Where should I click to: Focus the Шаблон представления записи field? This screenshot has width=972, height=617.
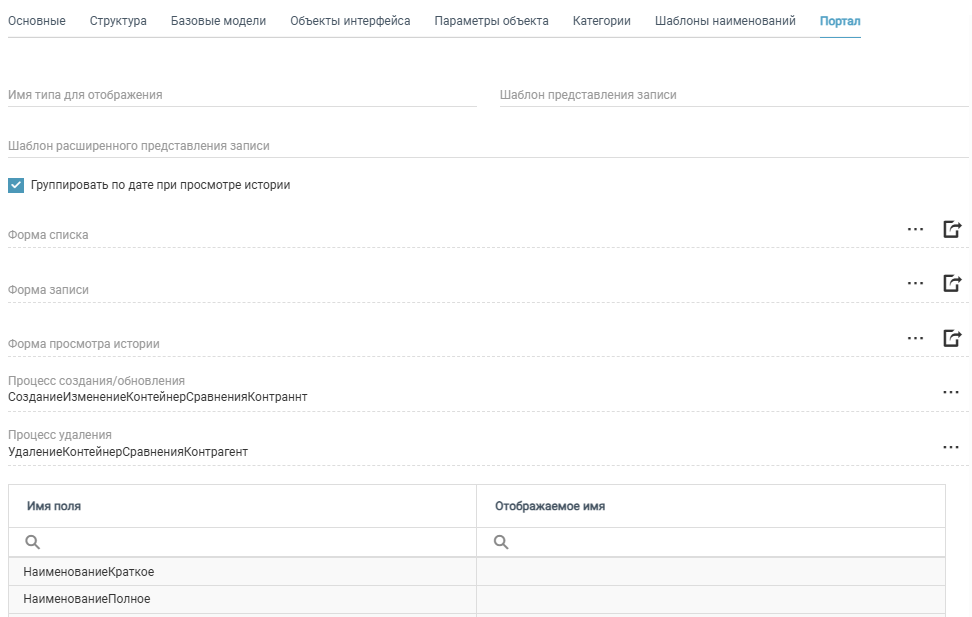pos(733,95)
